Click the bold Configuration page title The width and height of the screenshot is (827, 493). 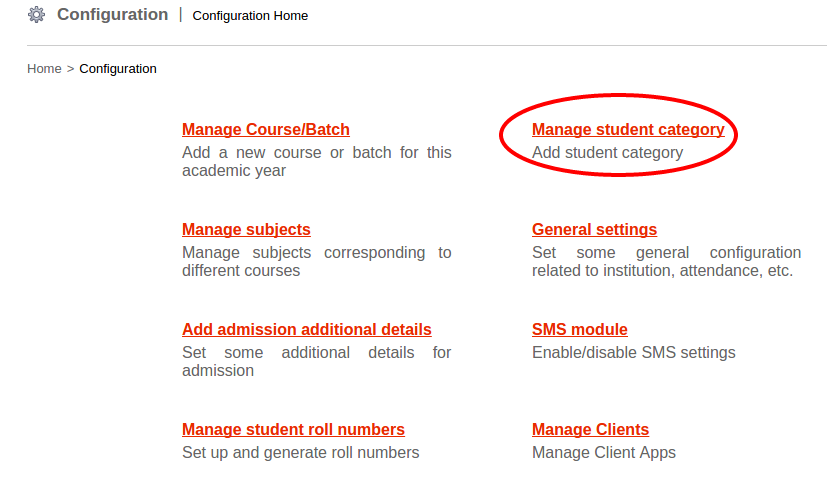pyautogui.click(x=112, y=15)
